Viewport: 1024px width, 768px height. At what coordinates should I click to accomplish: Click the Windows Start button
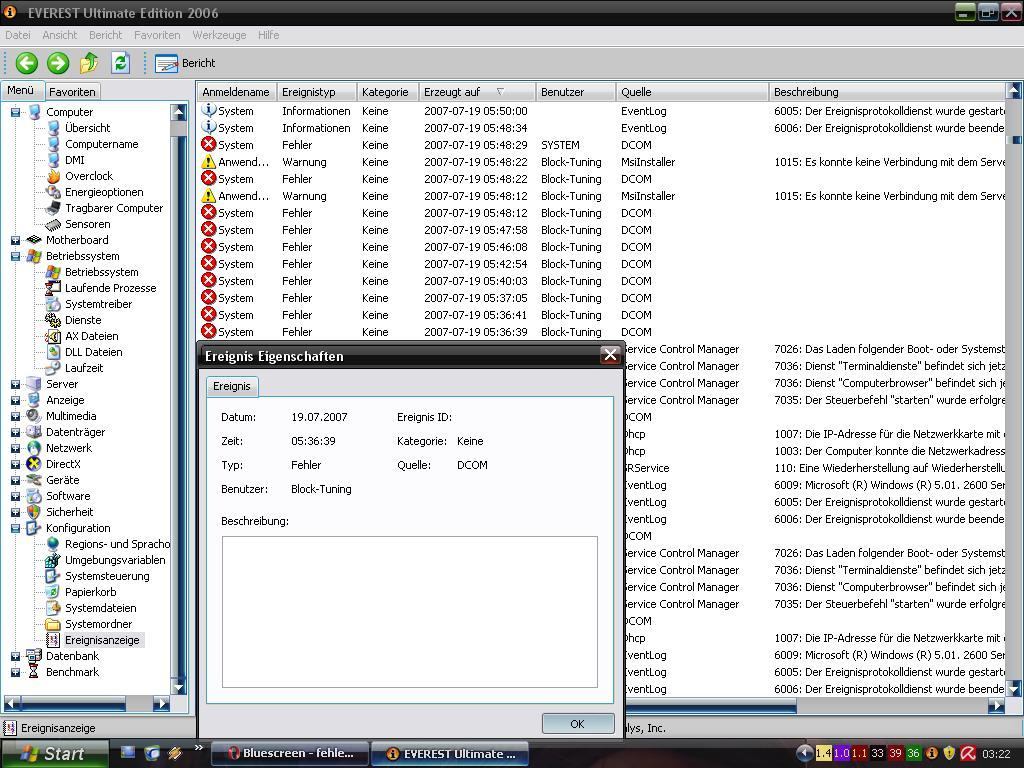(x=55, y=754)
